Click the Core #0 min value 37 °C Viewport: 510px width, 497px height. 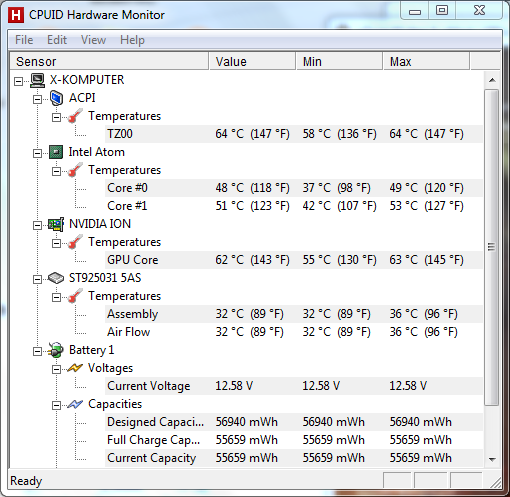pos(336,188)
